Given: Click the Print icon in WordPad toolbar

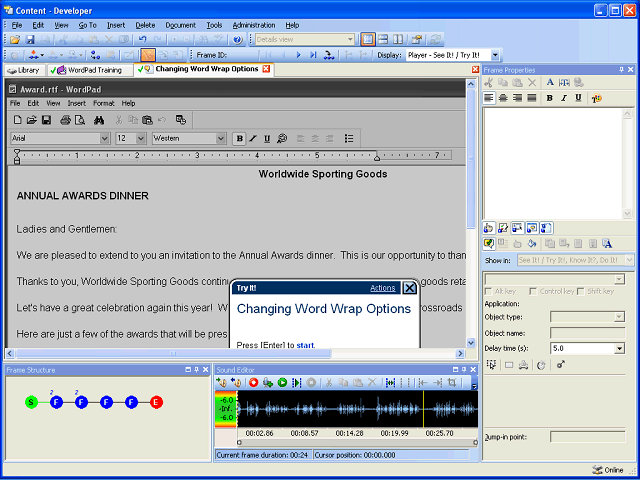Looking at the screenshot, I should 65,120.
